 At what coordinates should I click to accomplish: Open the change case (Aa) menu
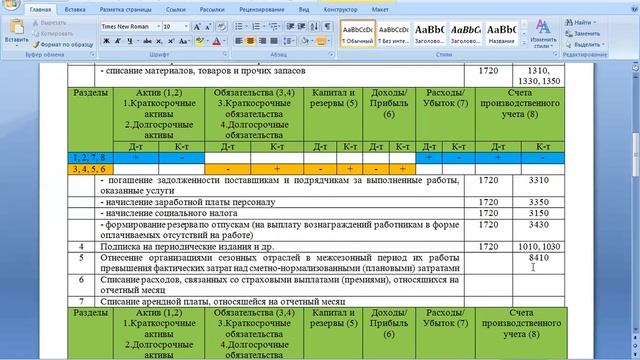point(184,41)
